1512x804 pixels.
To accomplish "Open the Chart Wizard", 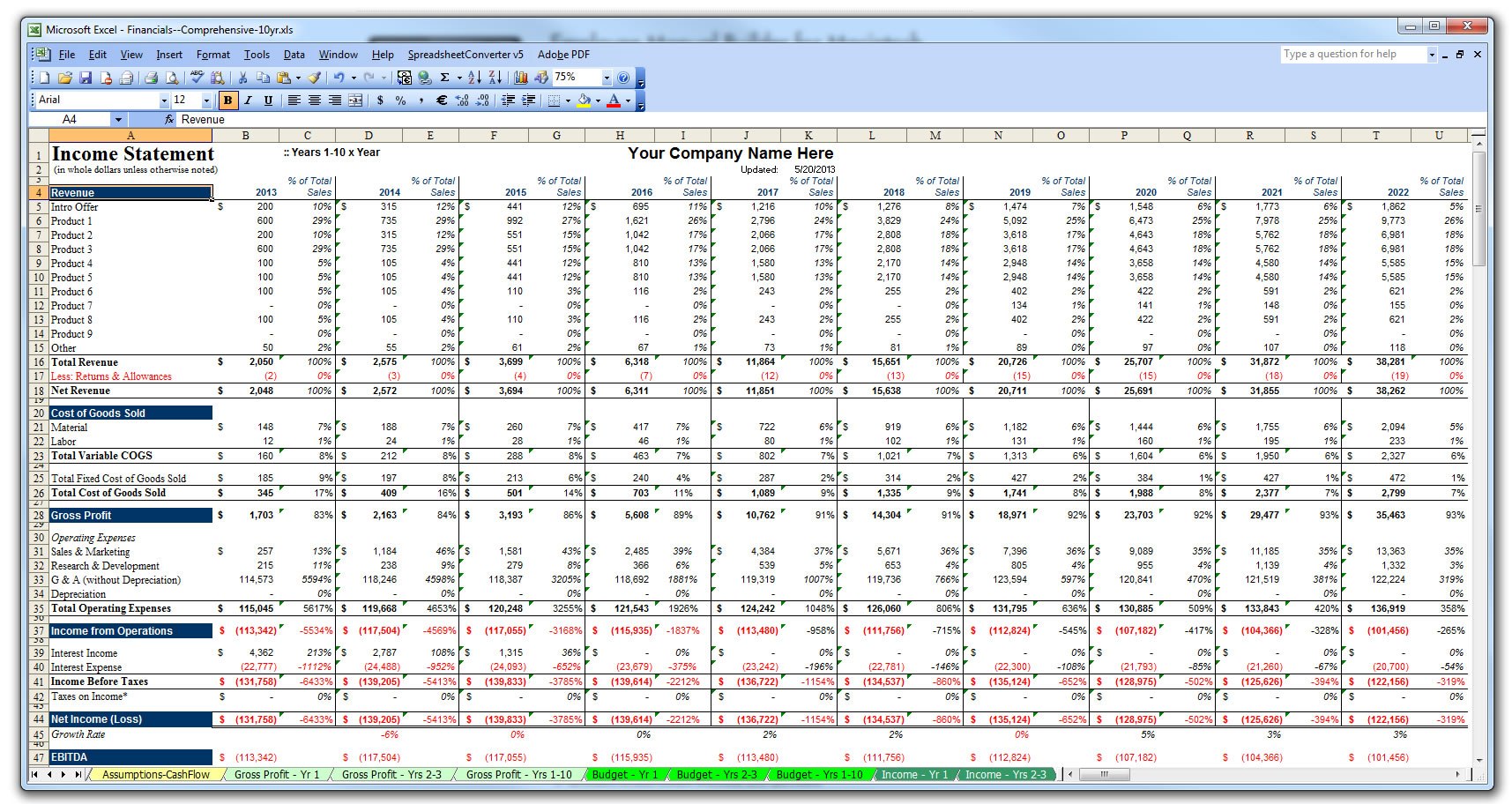I will pyautogui.click(x=519, y=78).
